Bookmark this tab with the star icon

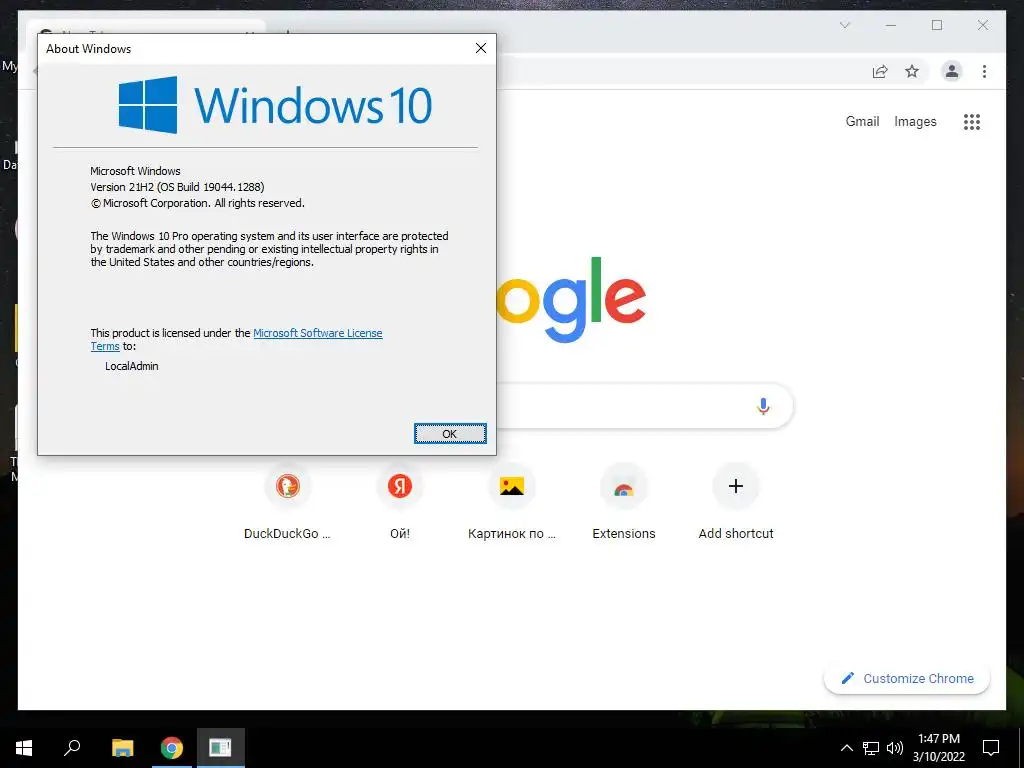point(912,71)
